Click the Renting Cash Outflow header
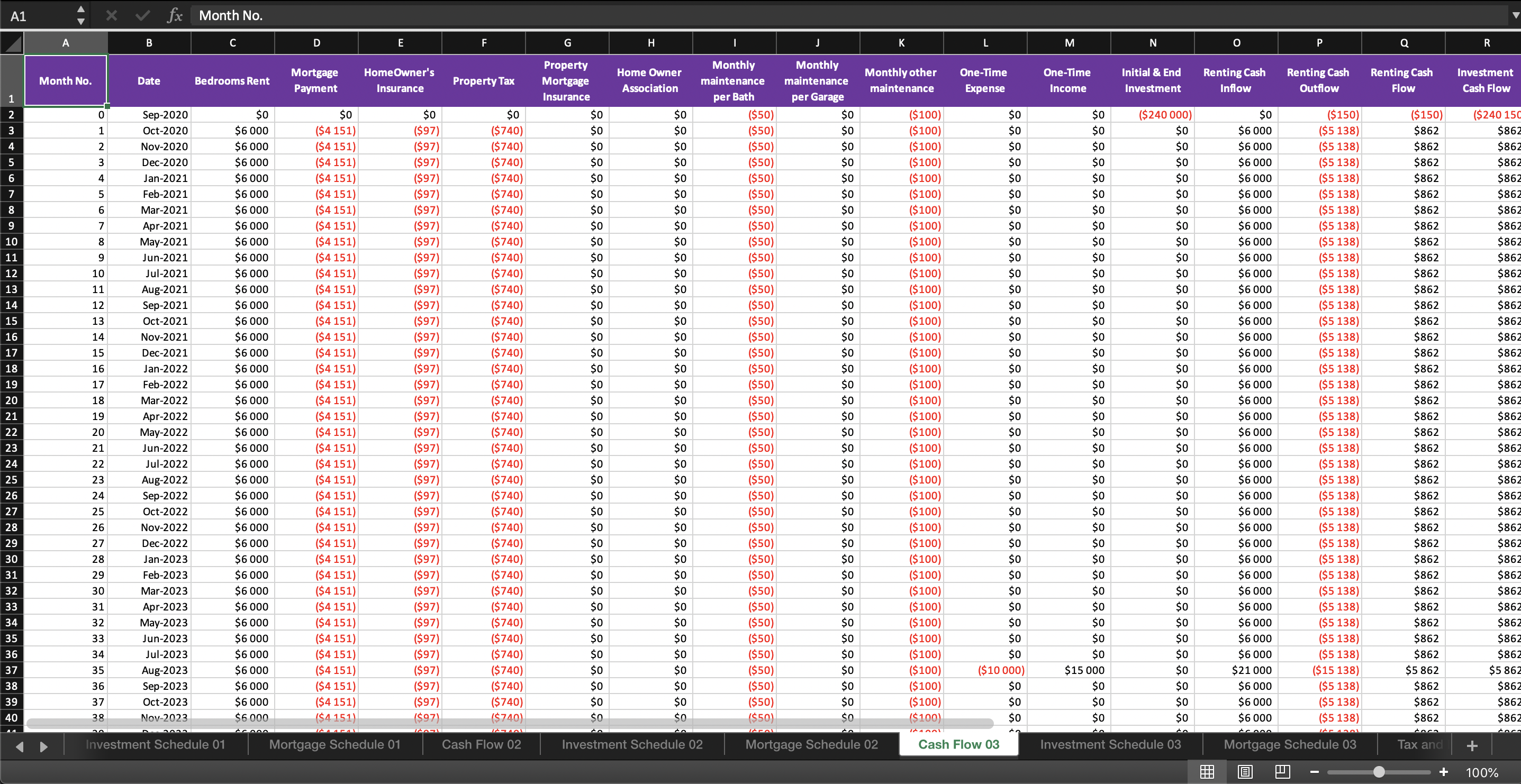Image resolution: width=1521 pixels, height=784 pixels. click(1320, 81)
